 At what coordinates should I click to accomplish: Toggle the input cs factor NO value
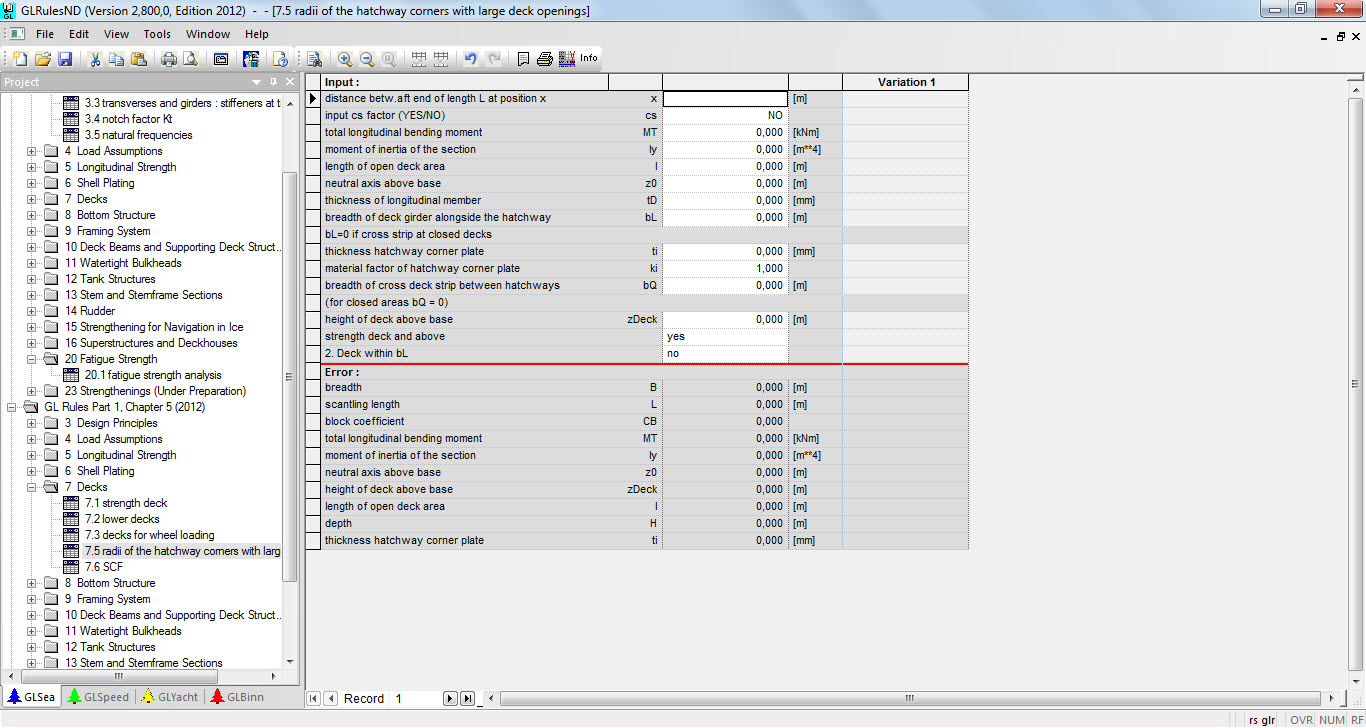tap(725, 116)
